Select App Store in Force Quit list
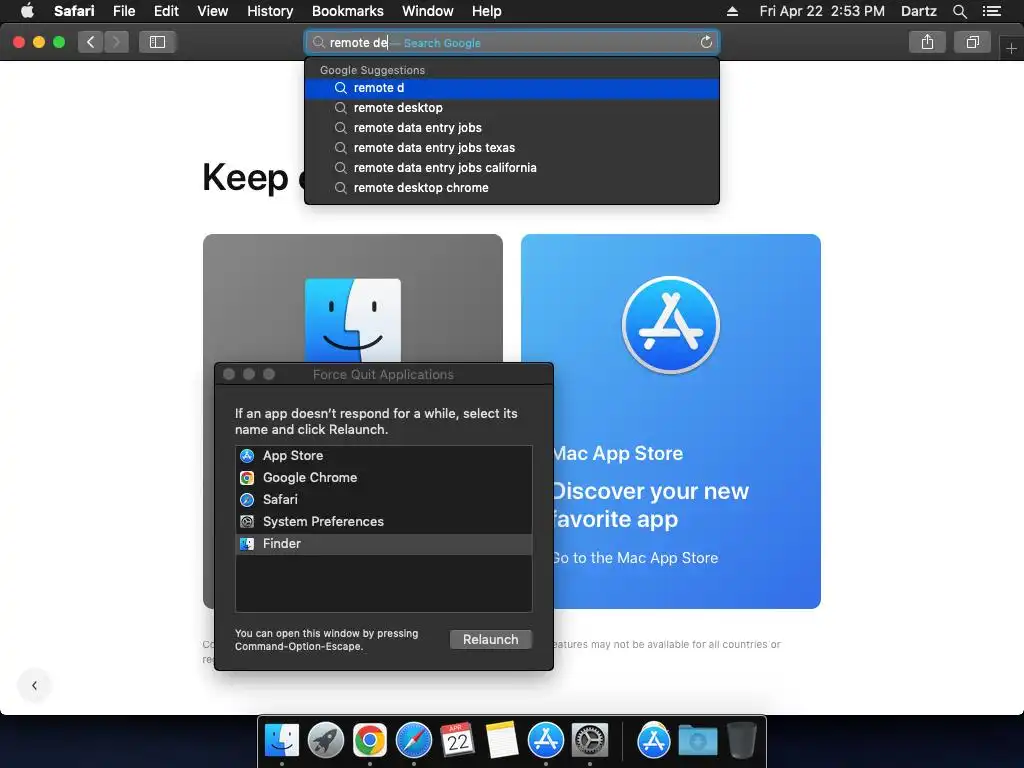 (x=383, y=456)
